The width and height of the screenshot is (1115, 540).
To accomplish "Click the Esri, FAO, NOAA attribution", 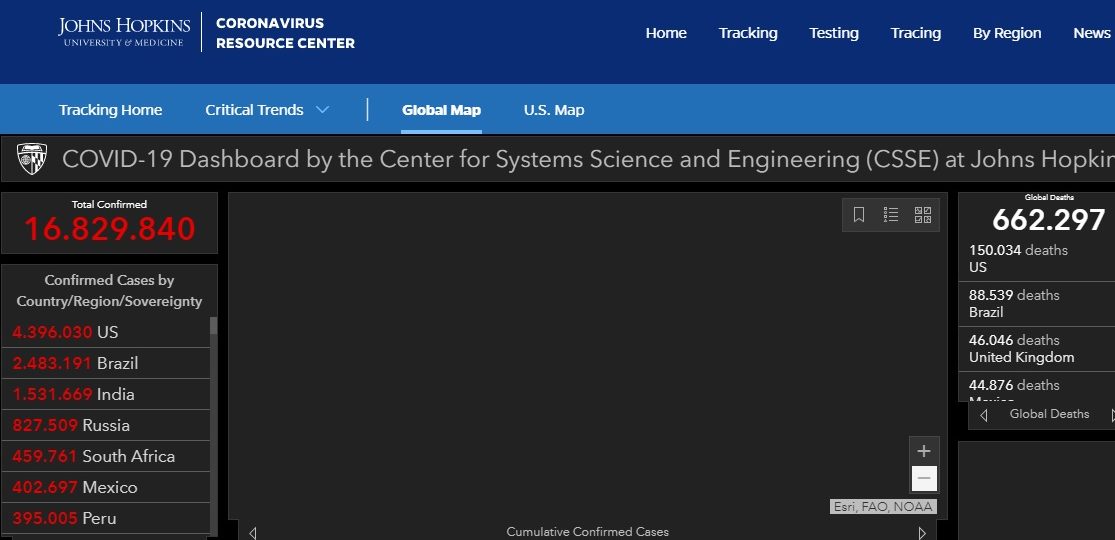I will 883,507.
